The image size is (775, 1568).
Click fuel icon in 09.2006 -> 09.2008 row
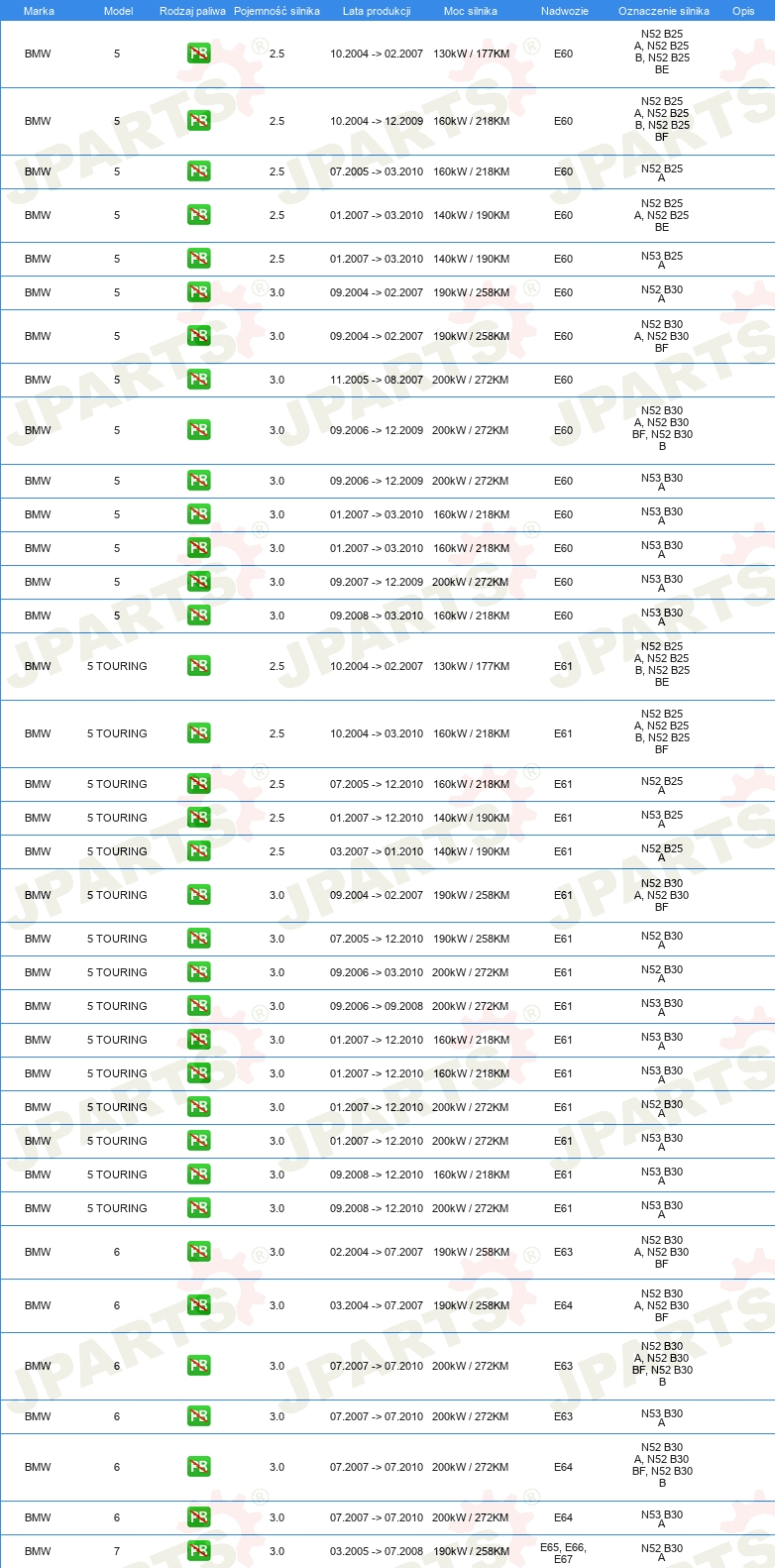pyautogui.click(x=198, y=1006)
